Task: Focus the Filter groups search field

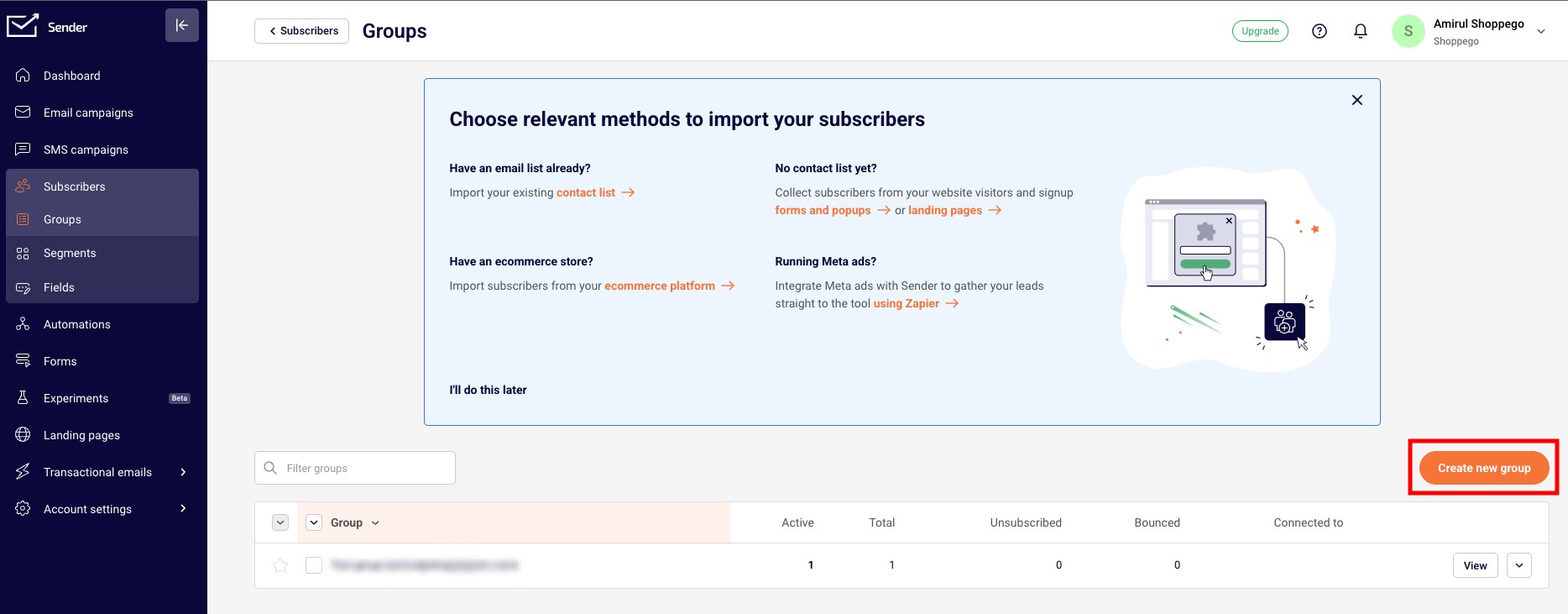Action: coord(355,468)
